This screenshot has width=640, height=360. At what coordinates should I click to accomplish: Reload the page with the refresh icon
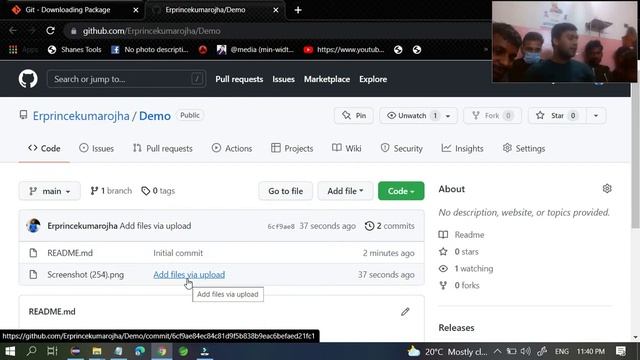click(50, 31)
